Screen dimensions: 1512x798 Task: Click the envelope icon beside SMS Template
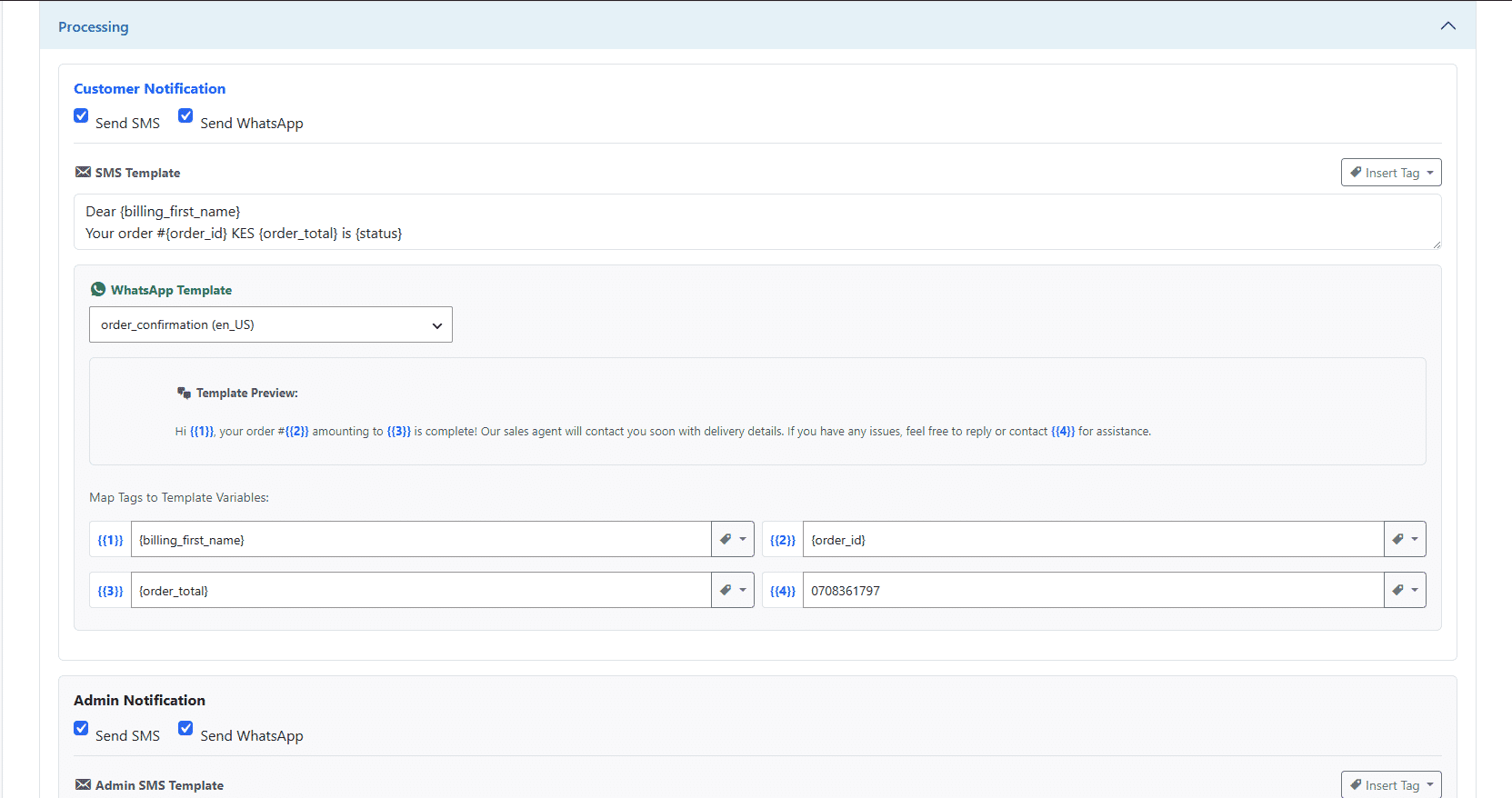[x=83, y=172]
